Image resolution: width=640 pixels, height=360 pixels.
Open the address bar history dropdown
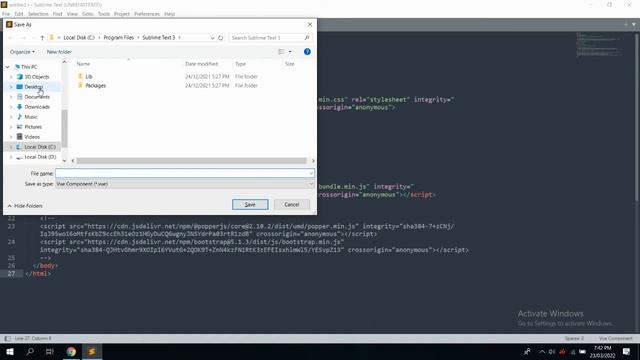click(x=212, y=38)
